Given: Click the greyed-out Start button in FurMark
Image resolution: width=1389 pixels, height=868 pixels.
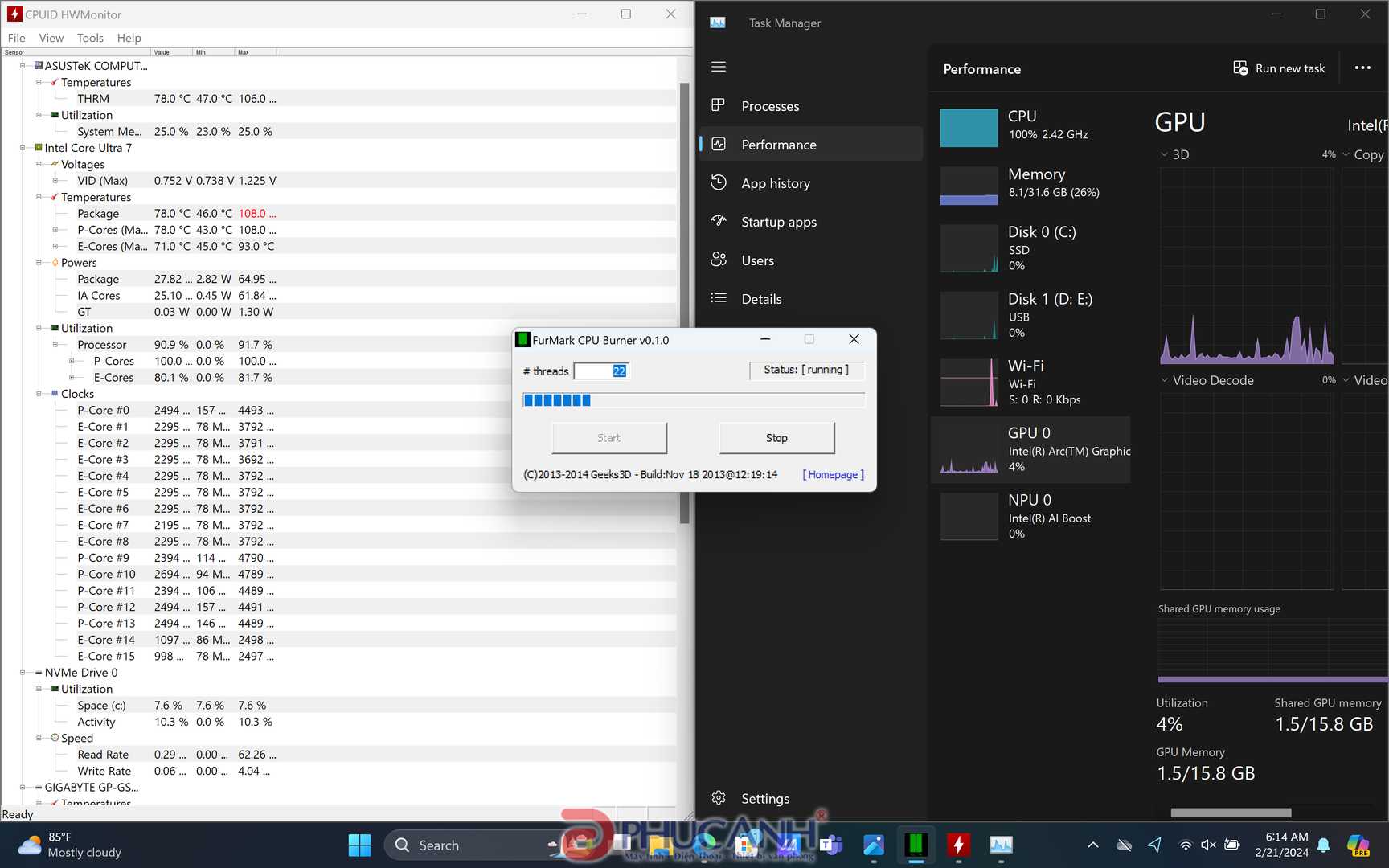Looking at the screenshot, I should pos(609,438).
